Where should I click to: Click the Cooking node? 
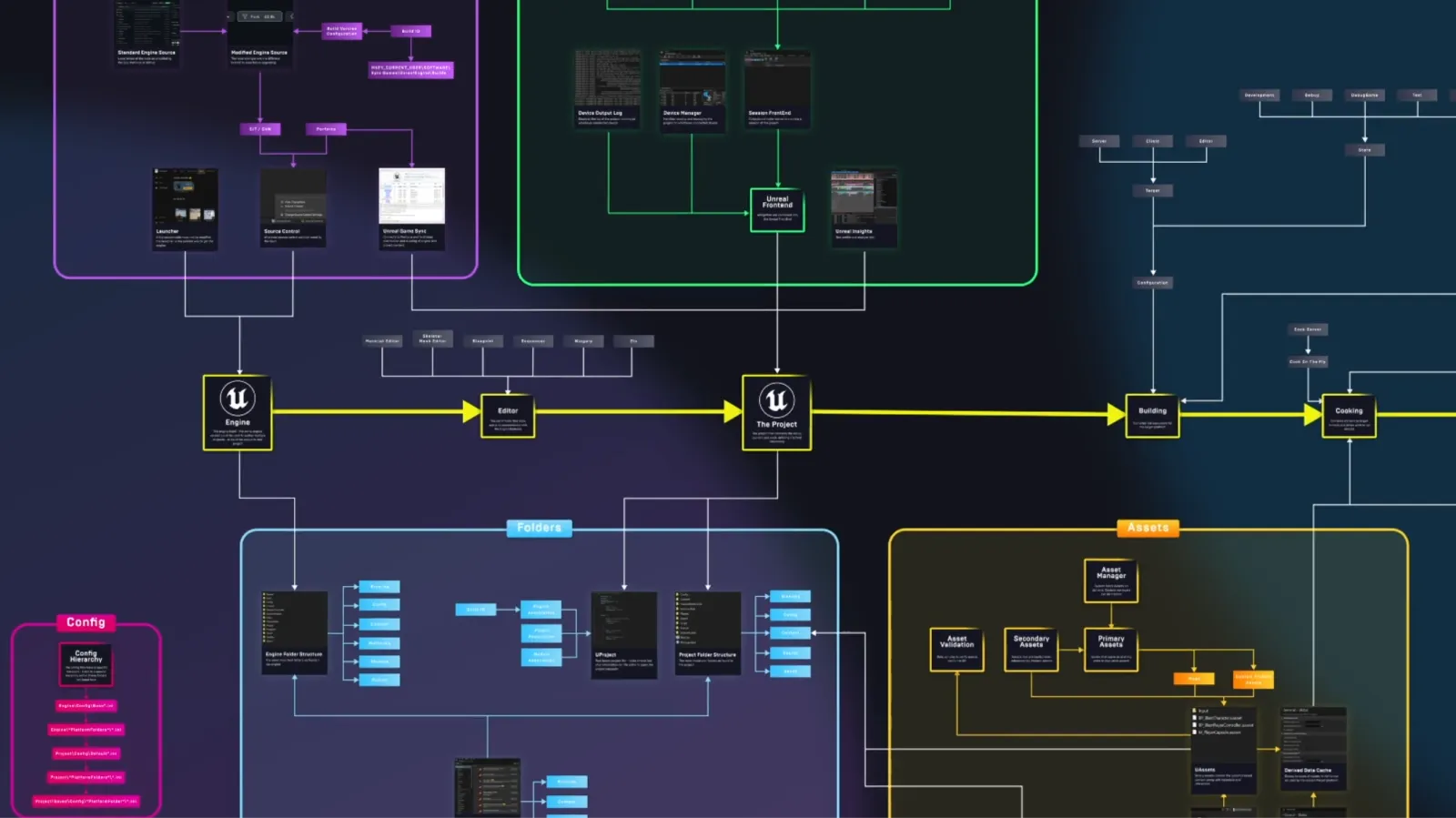1349,416
